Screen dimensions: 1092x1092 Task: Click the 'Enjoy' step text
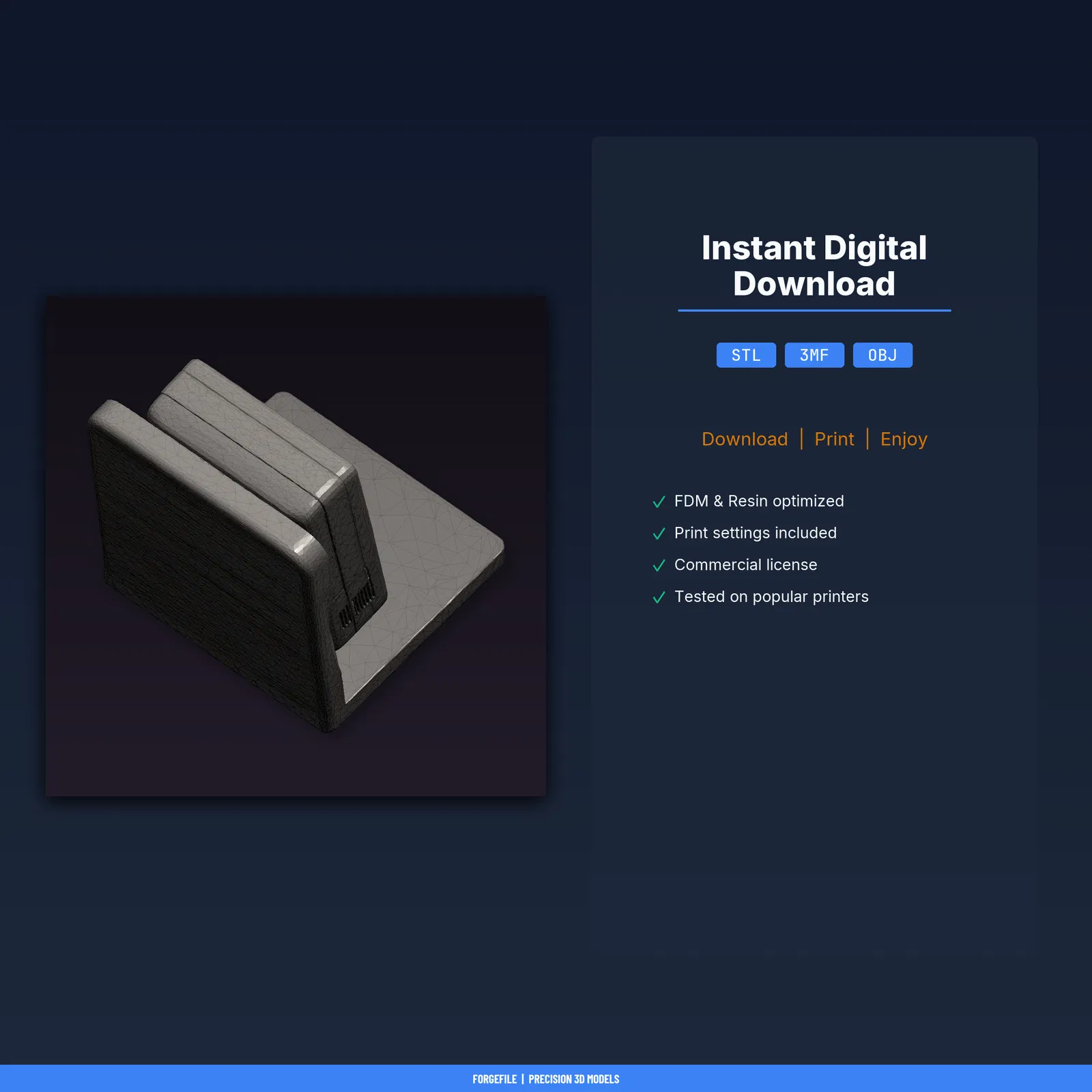tap(904, 440)
